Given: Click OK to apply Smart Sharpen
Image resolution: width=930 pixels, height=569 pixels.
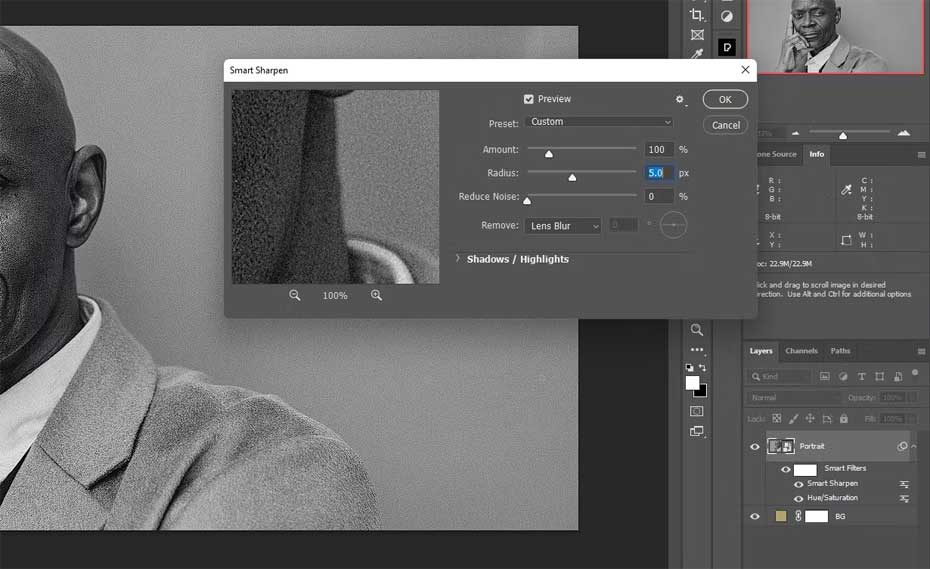Looking at the screenshot, I should pyautogui.click(x=725, y=99).
